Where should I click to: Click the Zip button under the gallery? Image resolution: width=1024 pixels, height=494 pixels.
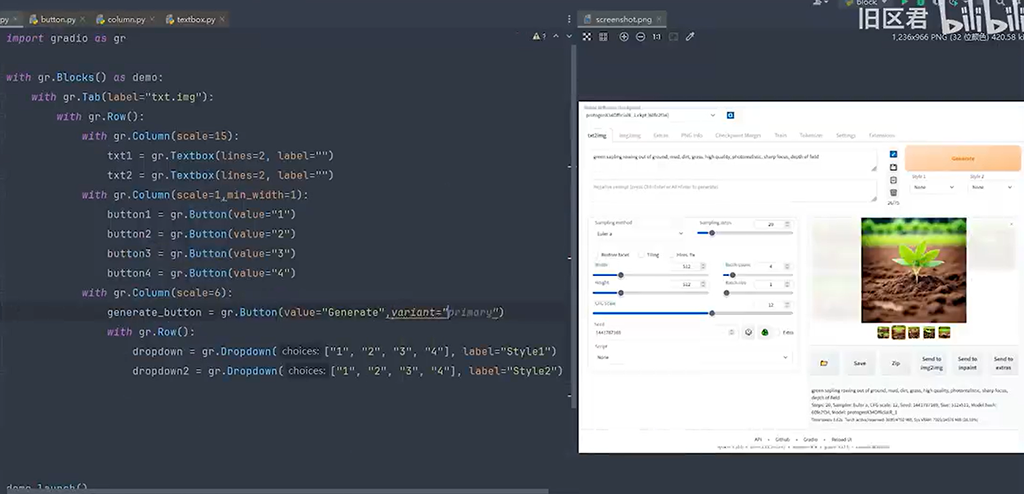(x=895, y=363)
